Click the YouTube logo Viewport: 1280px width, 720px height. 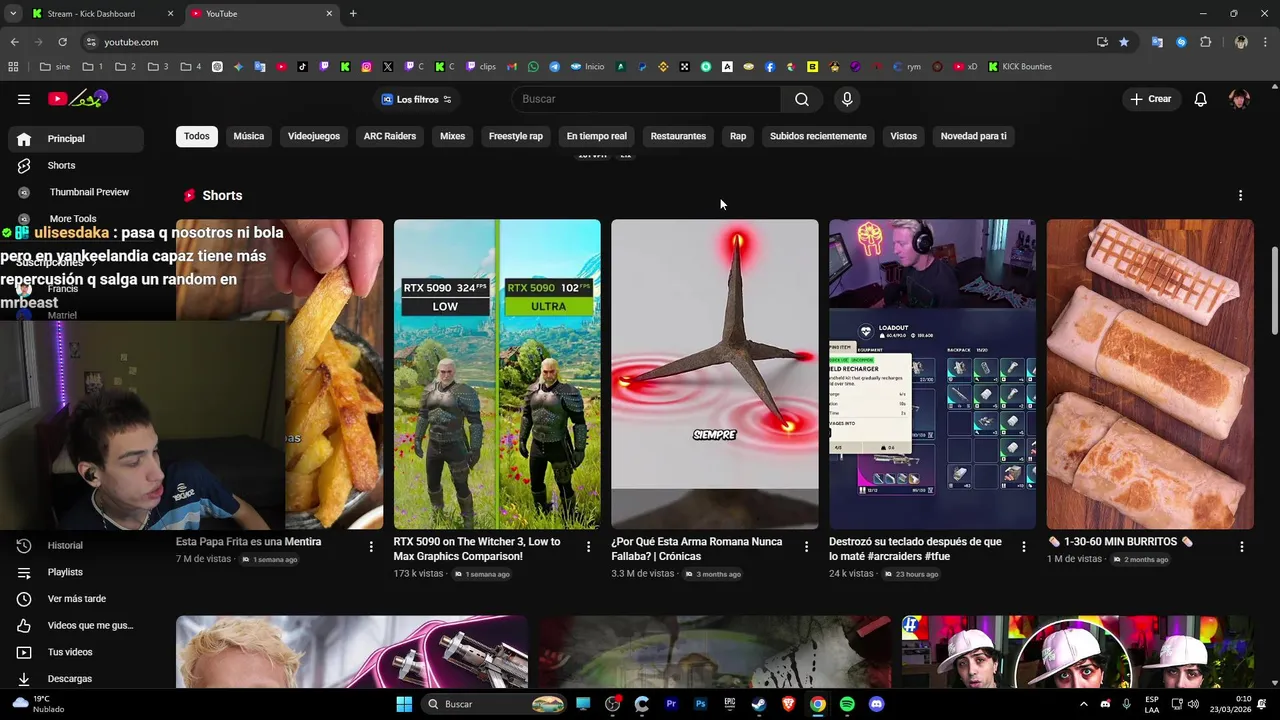coord(77,98)
